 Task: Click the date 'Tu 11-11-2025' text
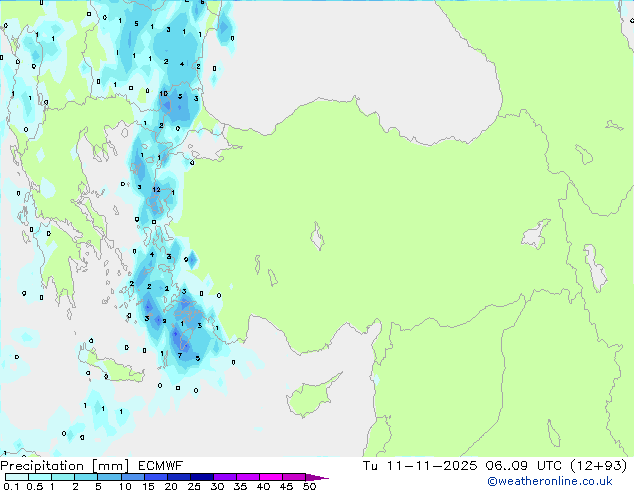coord(420,466)
